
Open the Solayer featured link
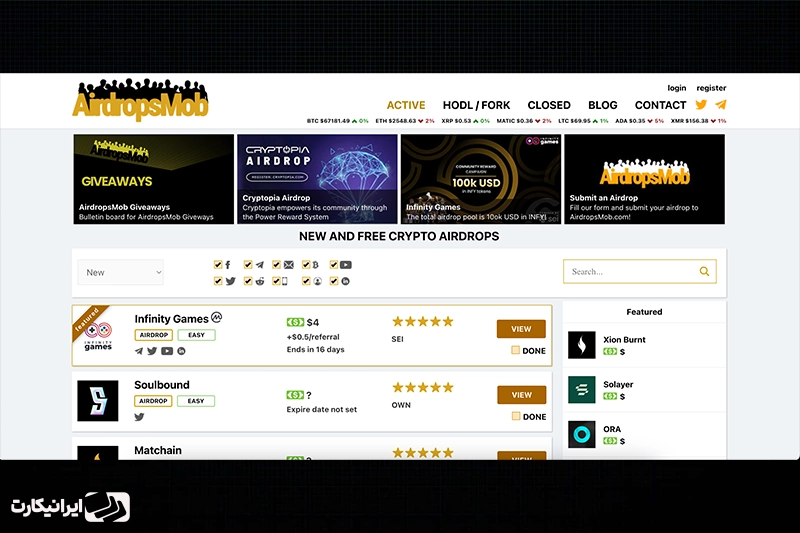tap(618, 385)
